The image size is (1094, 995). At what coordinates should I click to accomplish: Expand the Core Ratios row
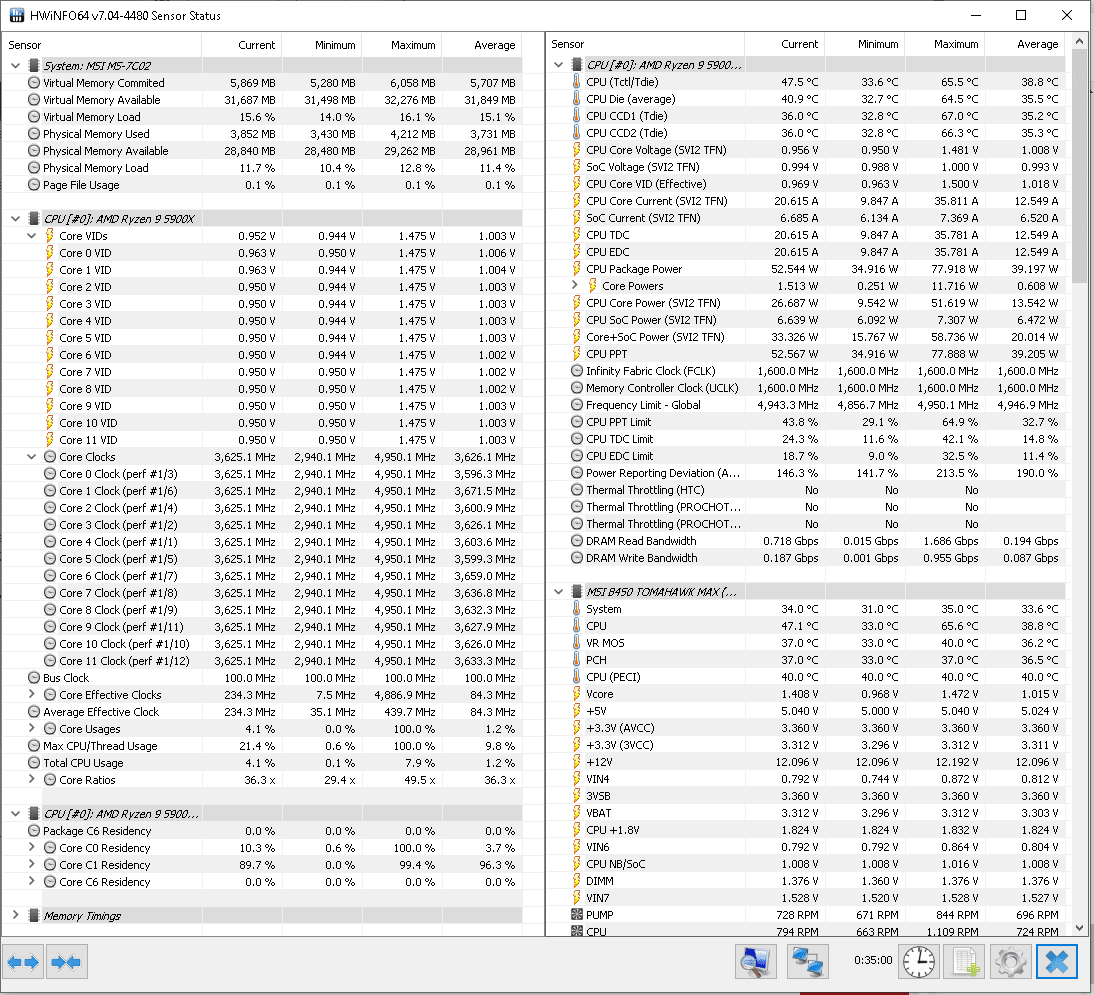(31, 779)
